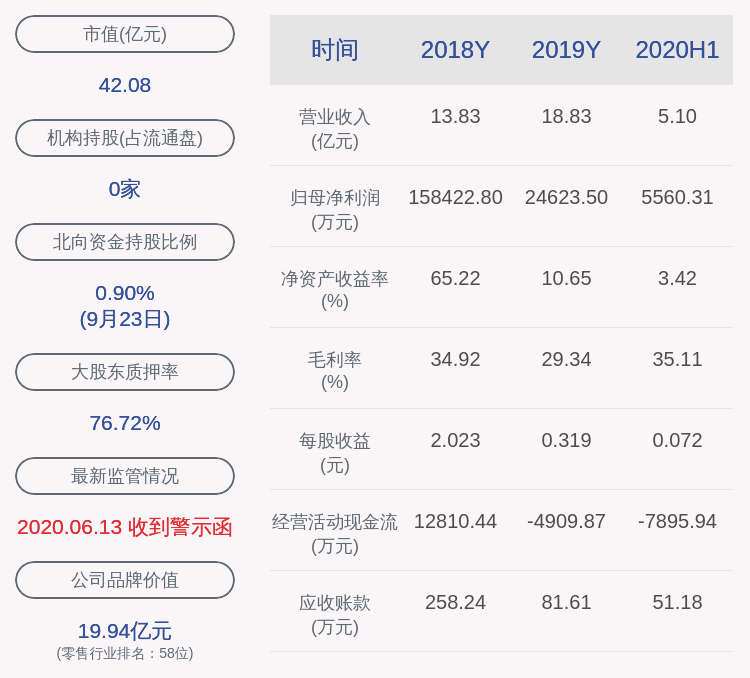
Task: Select receivables value 258.24
Action: (x=455, y=602)
